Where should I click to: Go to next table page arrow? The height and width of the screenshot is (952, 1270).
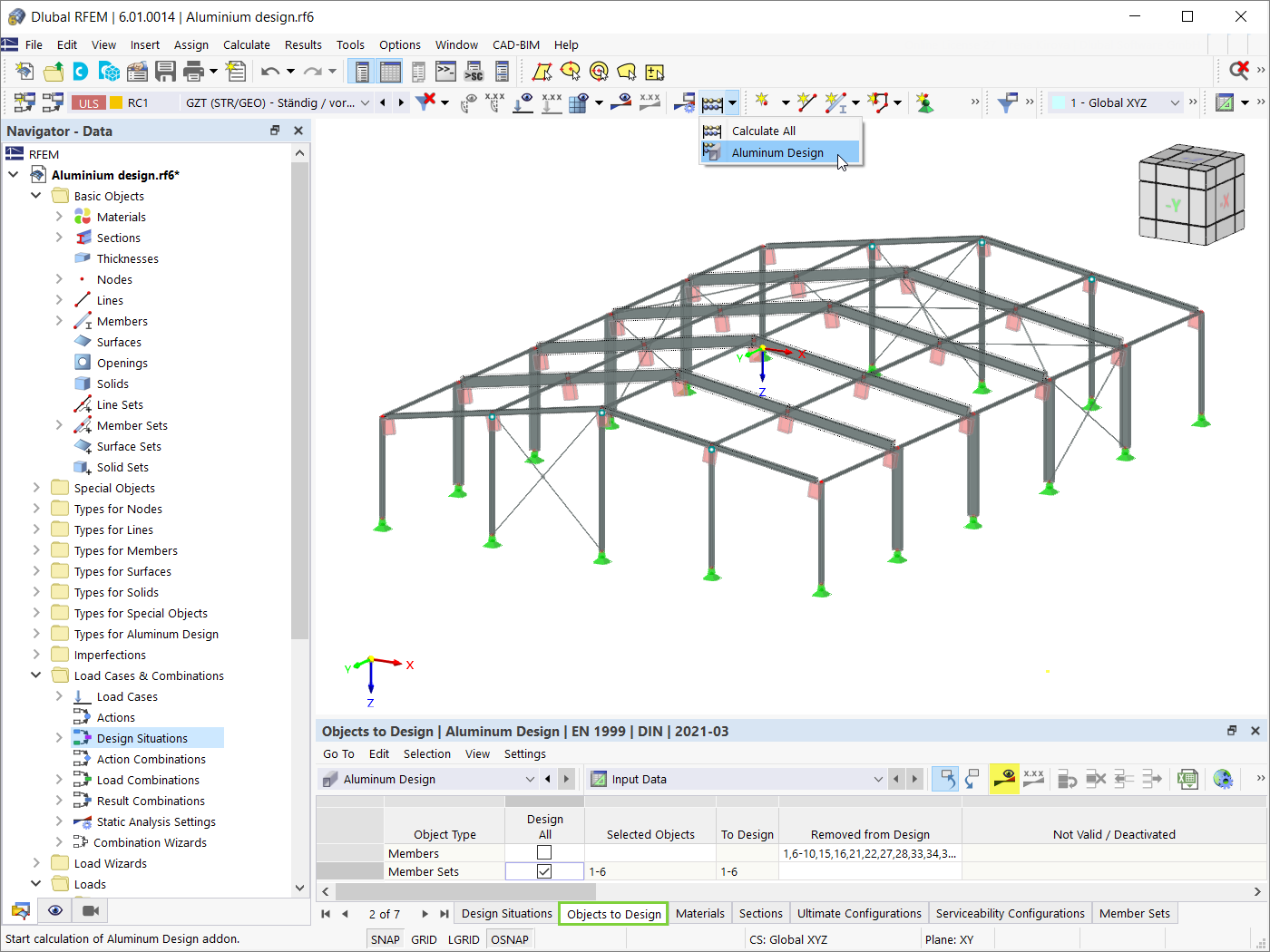tap(425, 913)
